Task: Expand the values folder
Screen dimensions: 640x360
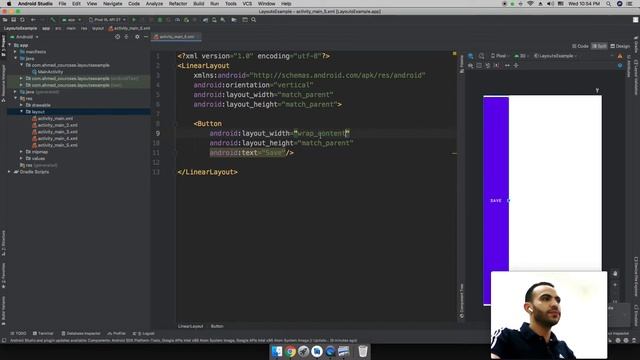Action: (x=21, y=158)
